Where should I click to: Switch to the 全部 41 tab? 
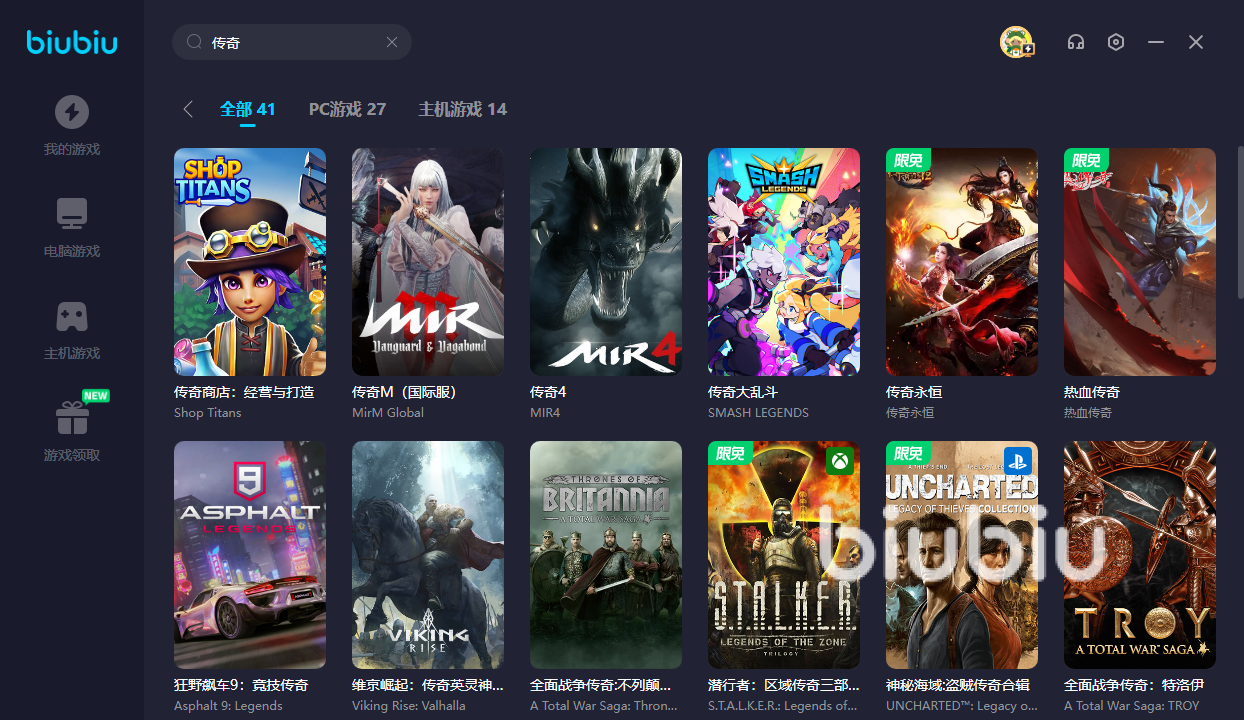coord(247,109)
